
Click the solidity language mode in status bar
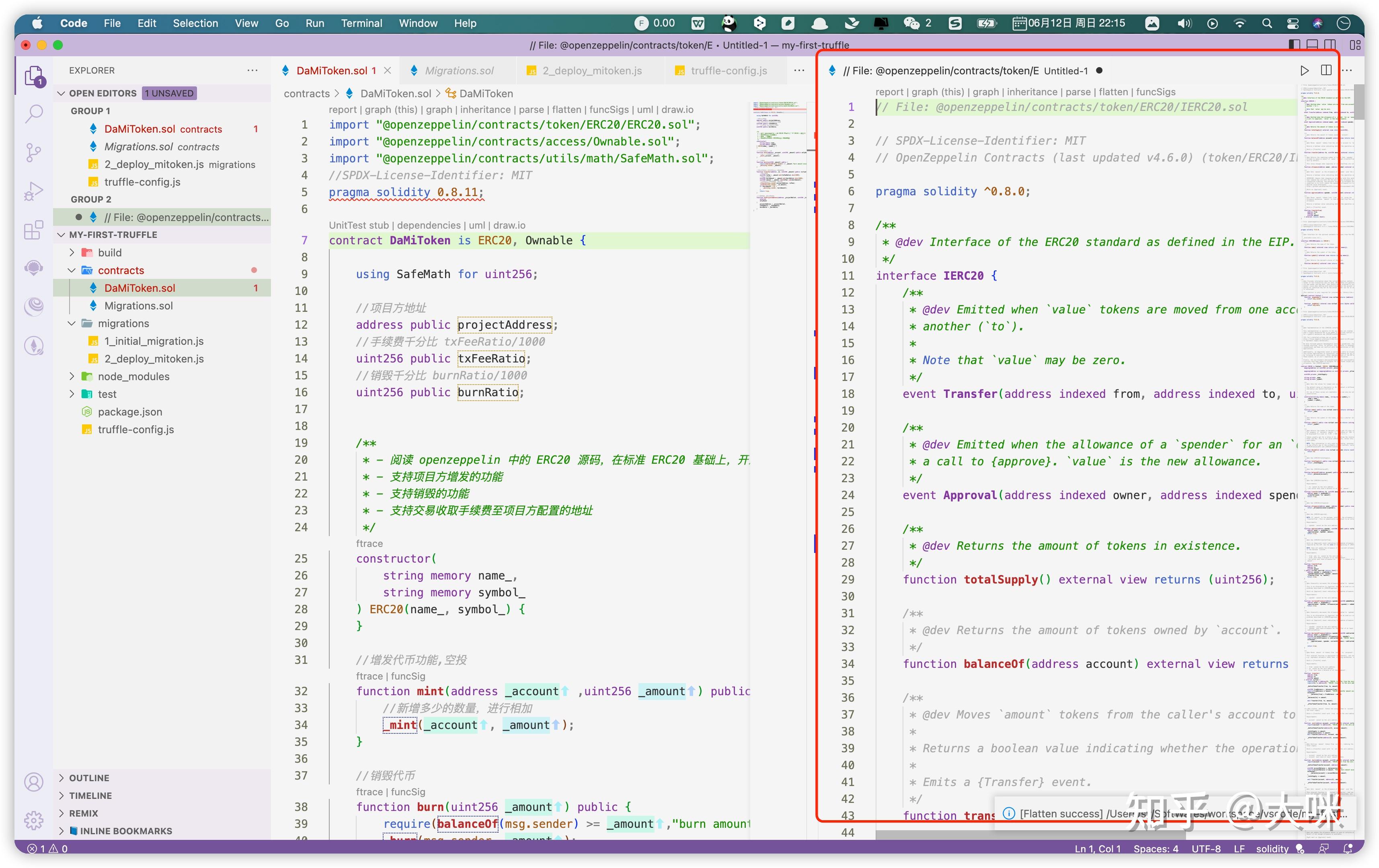1272,849
